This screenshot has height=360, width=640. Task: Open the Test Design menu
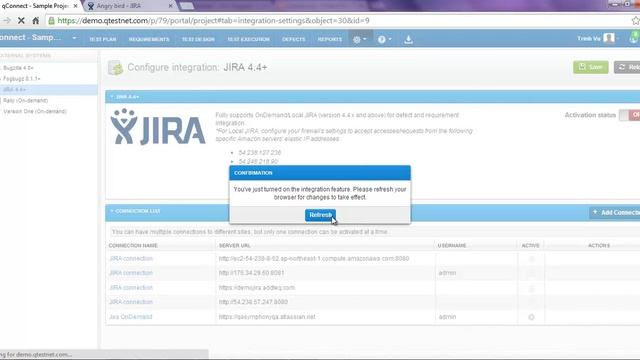coord(198,39)
